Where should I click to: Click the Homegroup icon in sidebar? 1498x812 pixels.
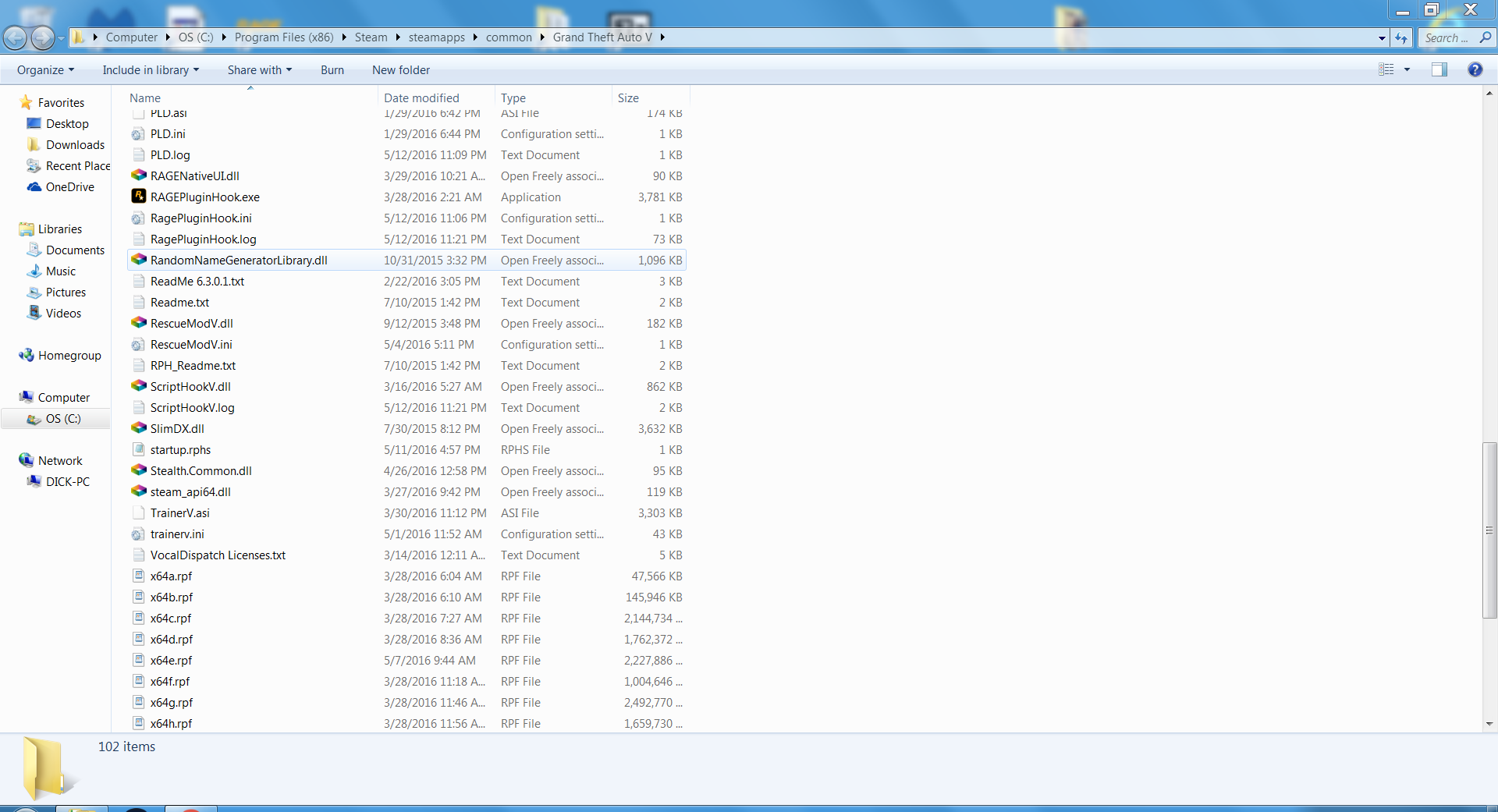point(27,355)
